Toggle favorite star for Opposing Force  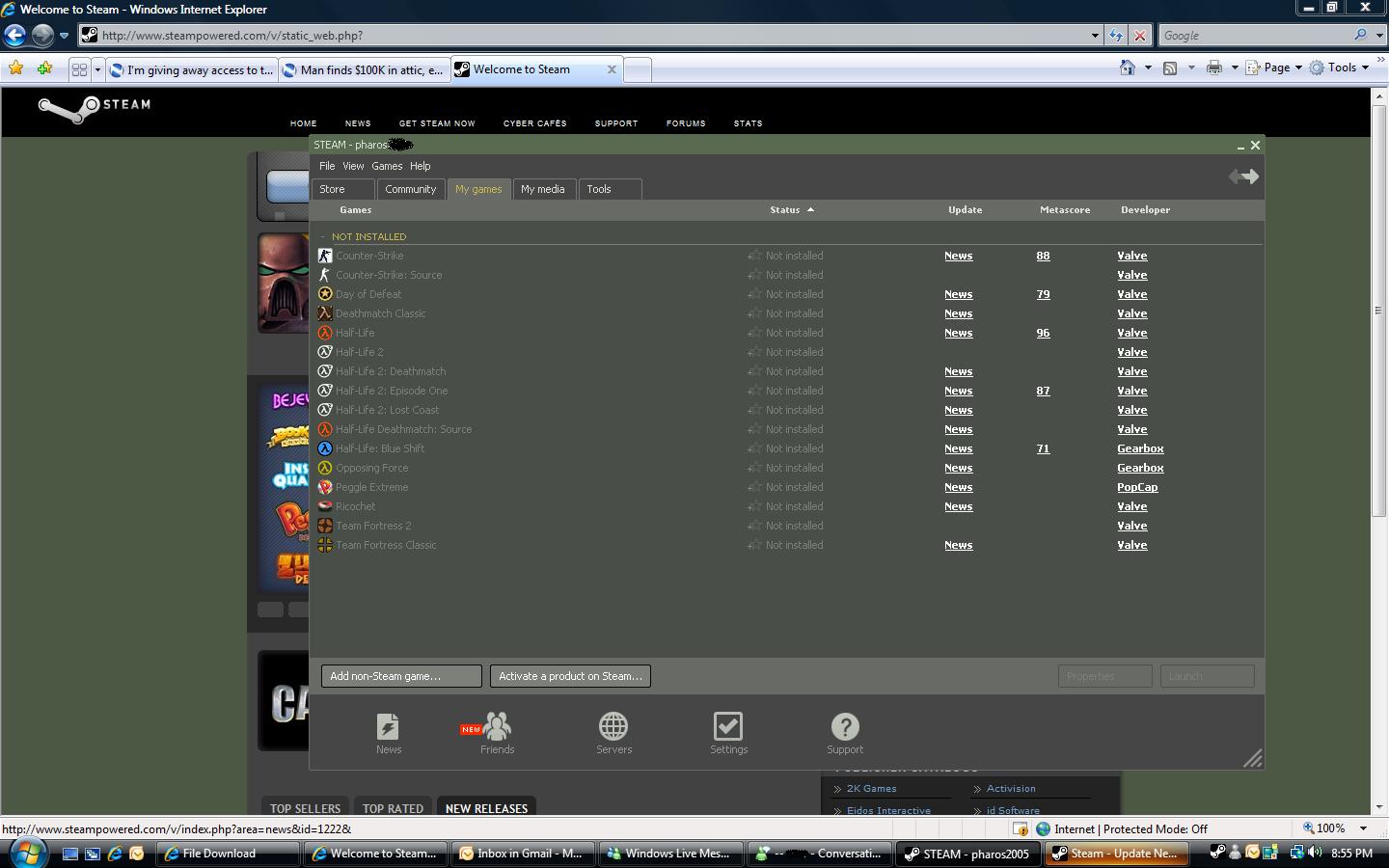[754, 468]
